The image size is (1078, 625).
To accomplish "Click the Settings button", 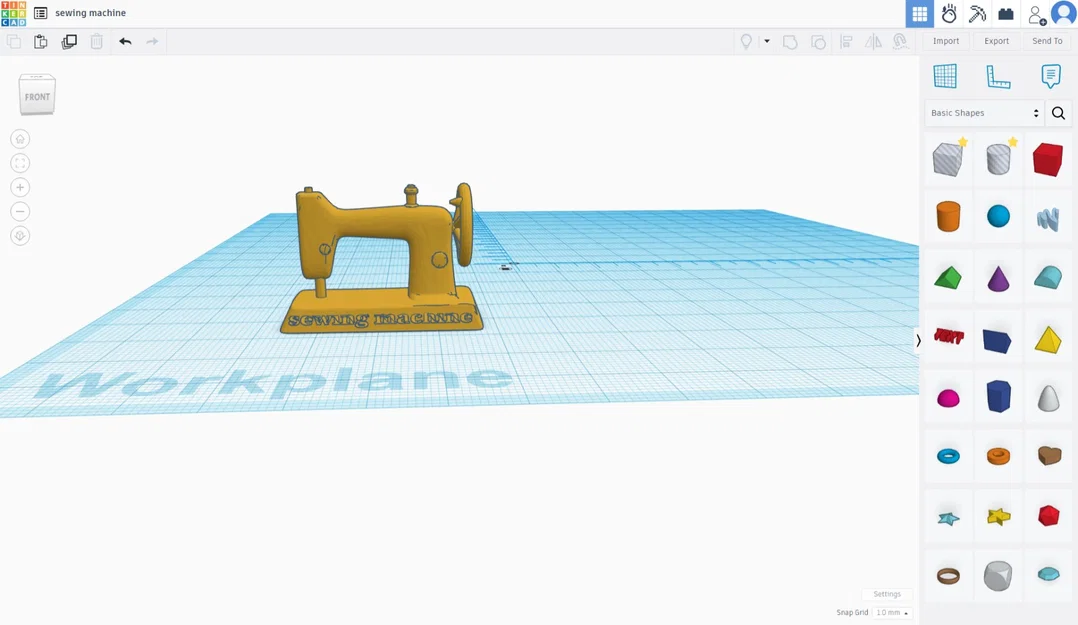I will click(x=887, y=594).
